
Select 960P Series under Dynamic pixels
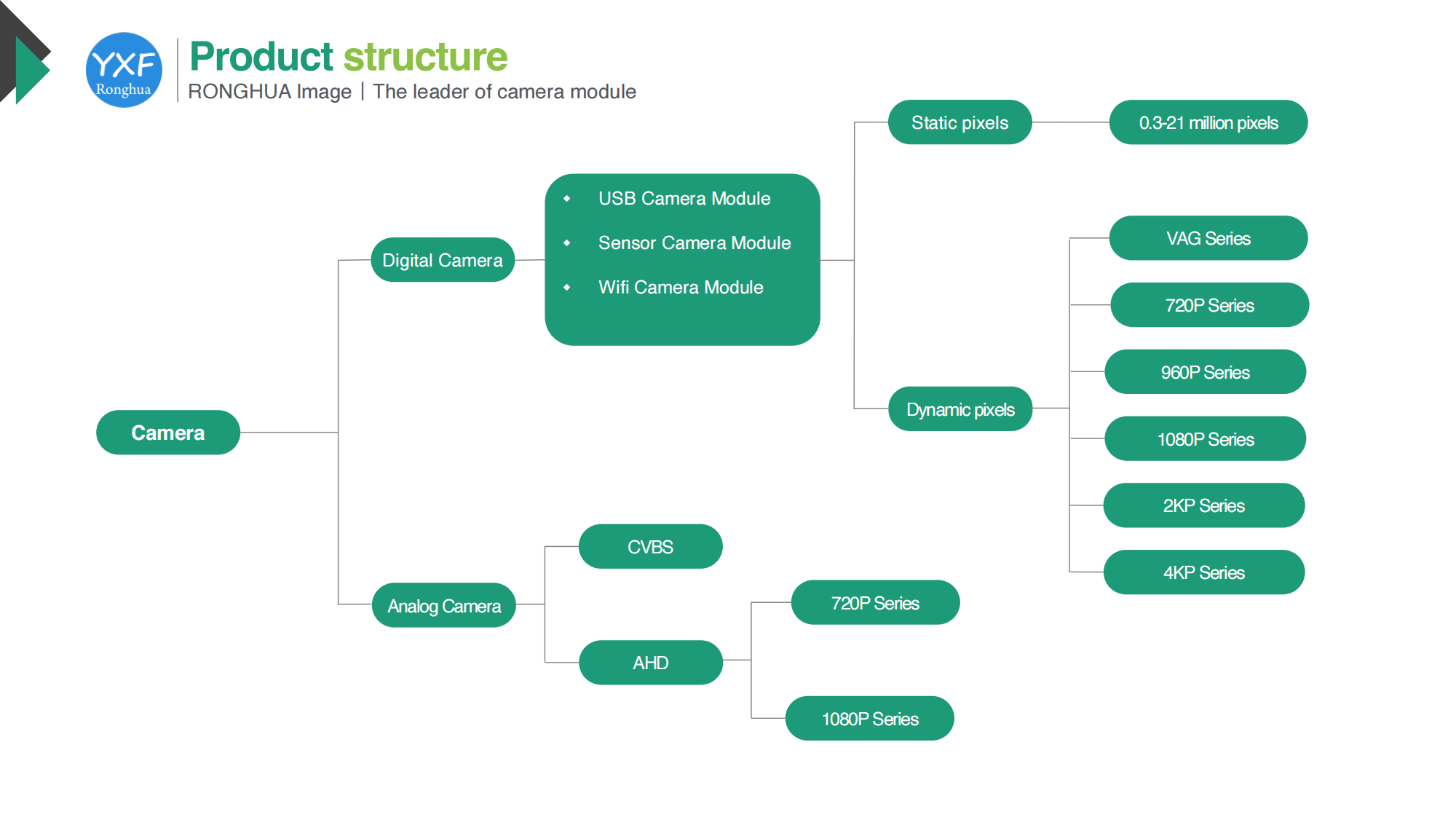pyautogui.click(x=1206, y=372)
